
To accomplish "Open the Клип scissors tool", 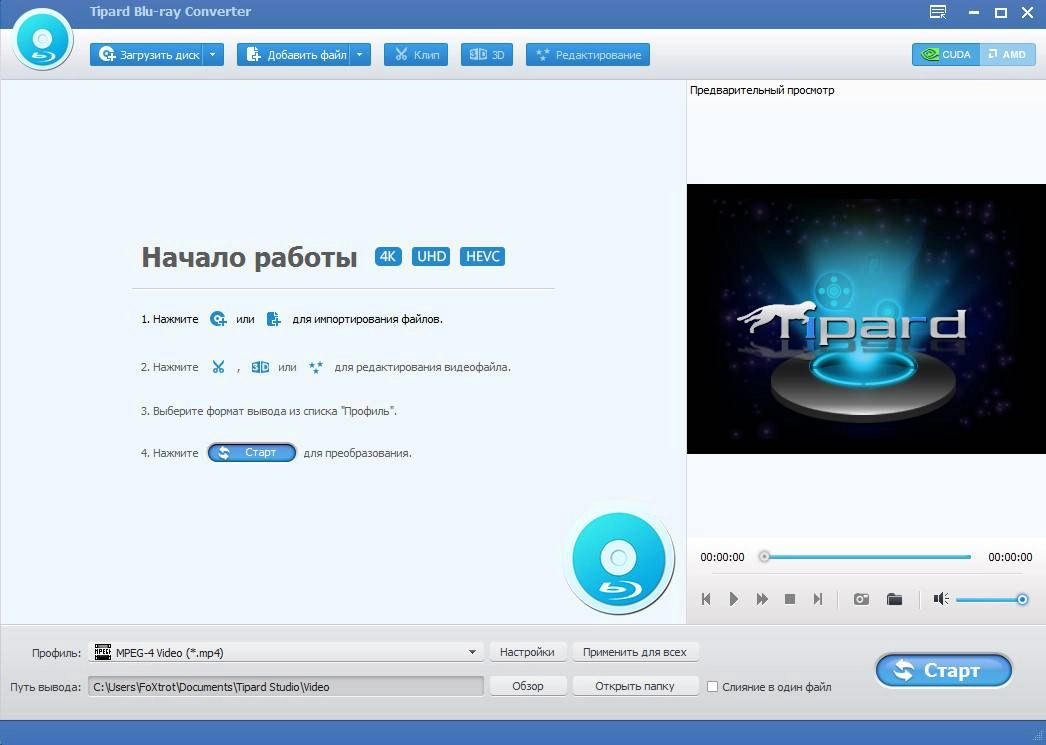I will (x=416, y=55).
